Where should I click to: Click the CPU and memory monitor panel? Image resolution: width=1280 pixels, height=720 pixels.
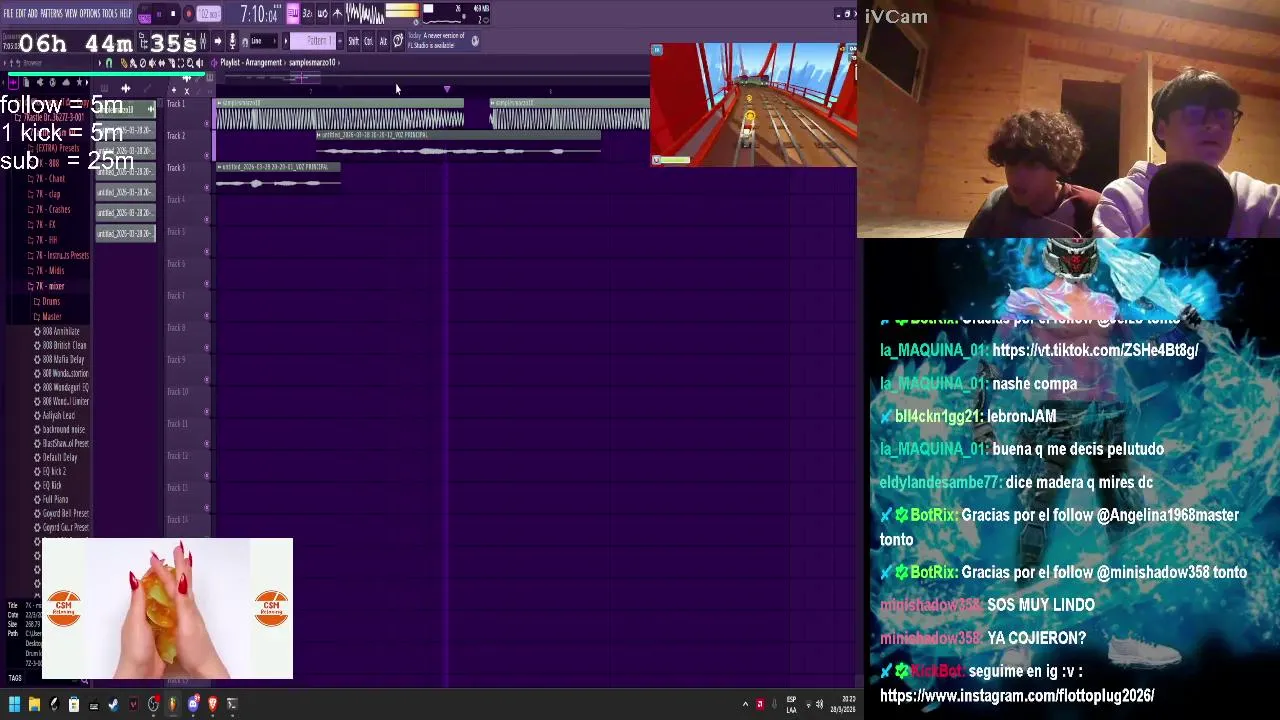pos(457,14)
